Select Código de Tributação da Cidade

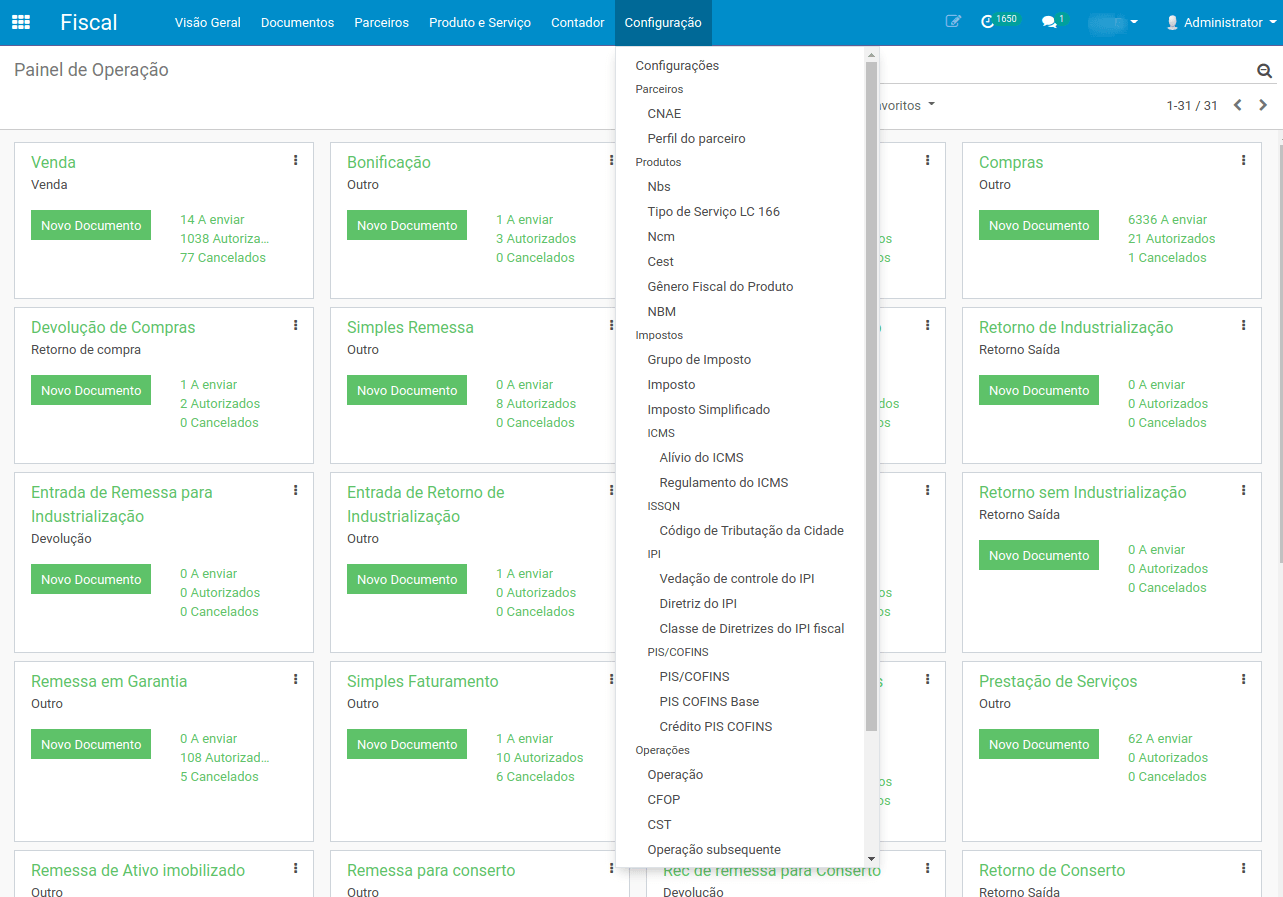point(752,531)
